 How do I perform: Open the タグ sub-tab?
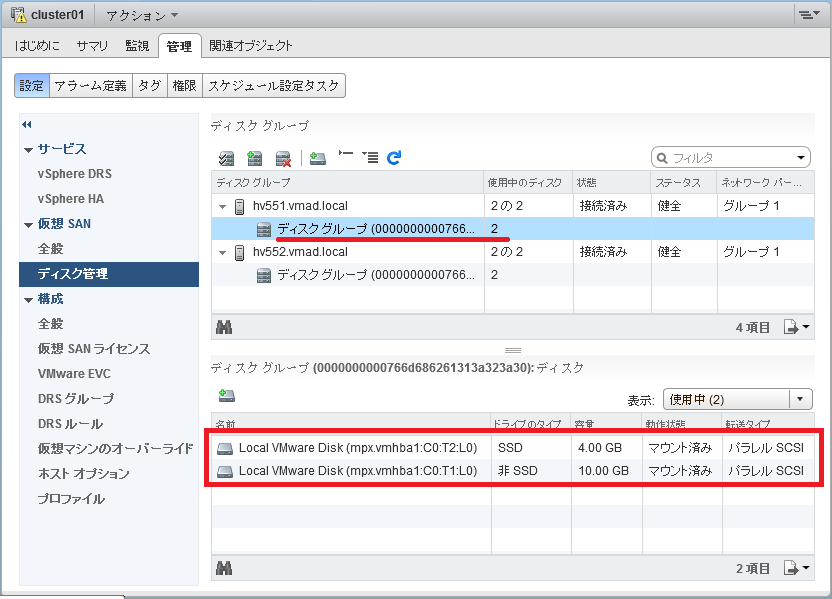pos(150,85)
